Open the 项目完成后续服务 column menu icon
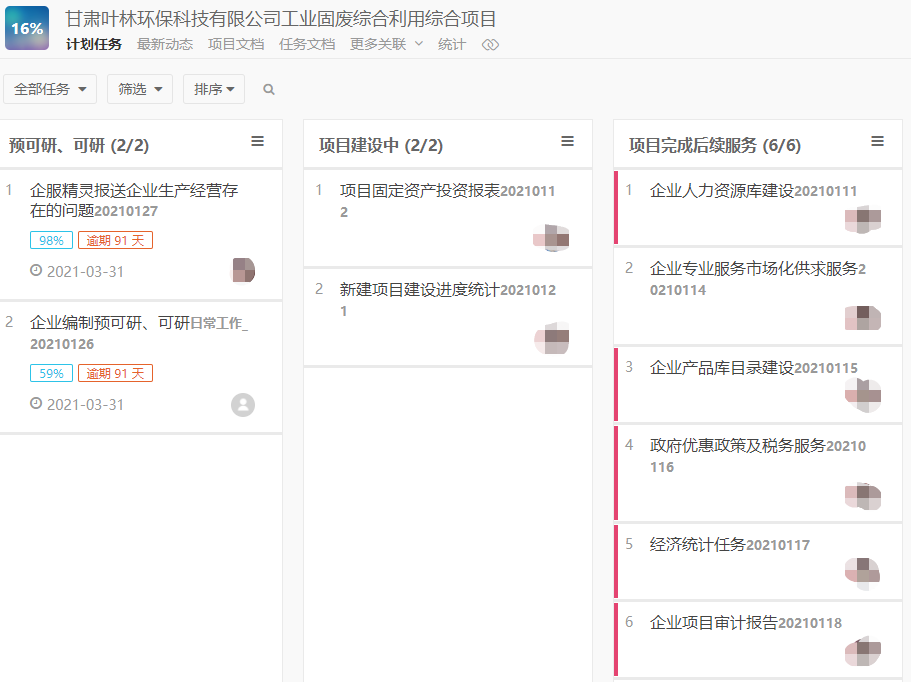 point(877,141)
